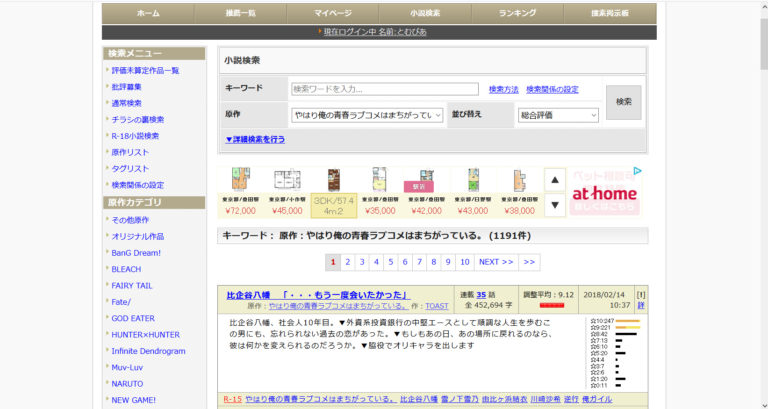Open the 原作 source work dropdown
Viewport: 768px width, 409px height.
point(367,115)
